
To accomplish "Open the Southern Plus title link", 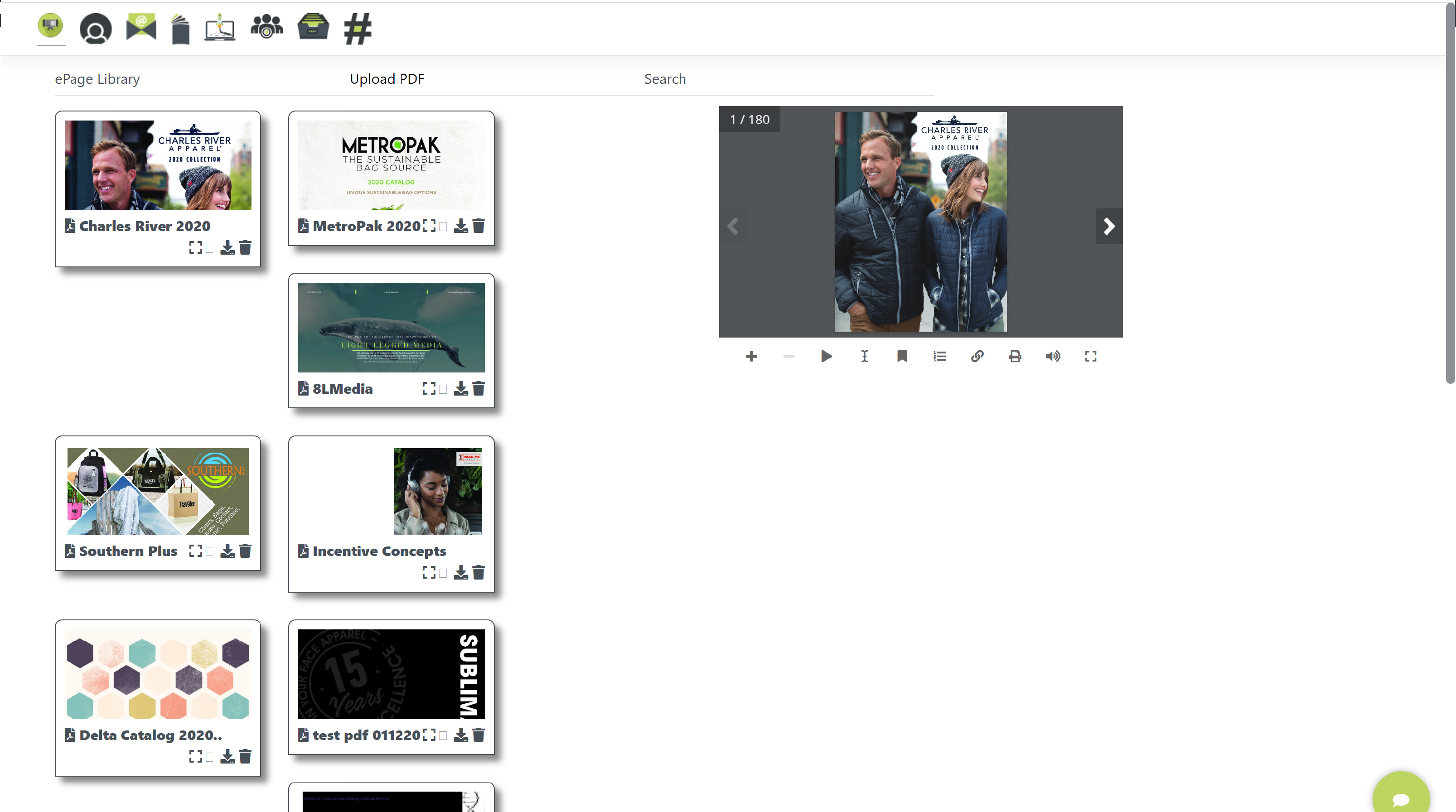I will click(x=128, y=551).
